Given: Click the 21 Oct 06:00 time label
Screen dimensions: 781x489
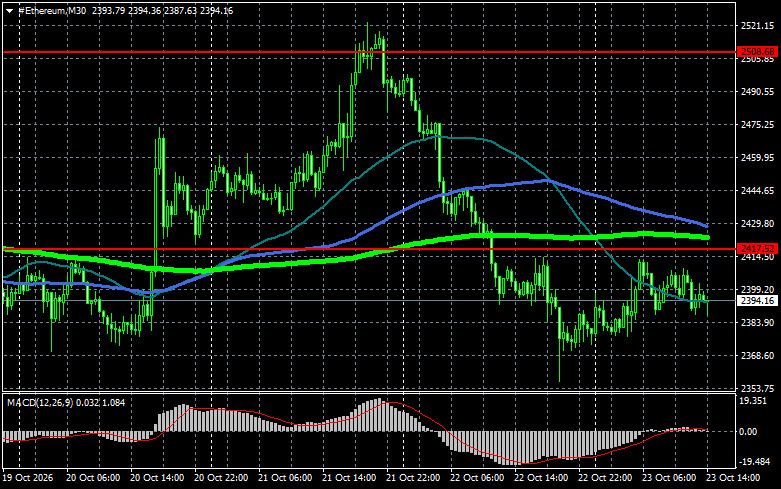Looking at the screenshot, I should [285, 478].
